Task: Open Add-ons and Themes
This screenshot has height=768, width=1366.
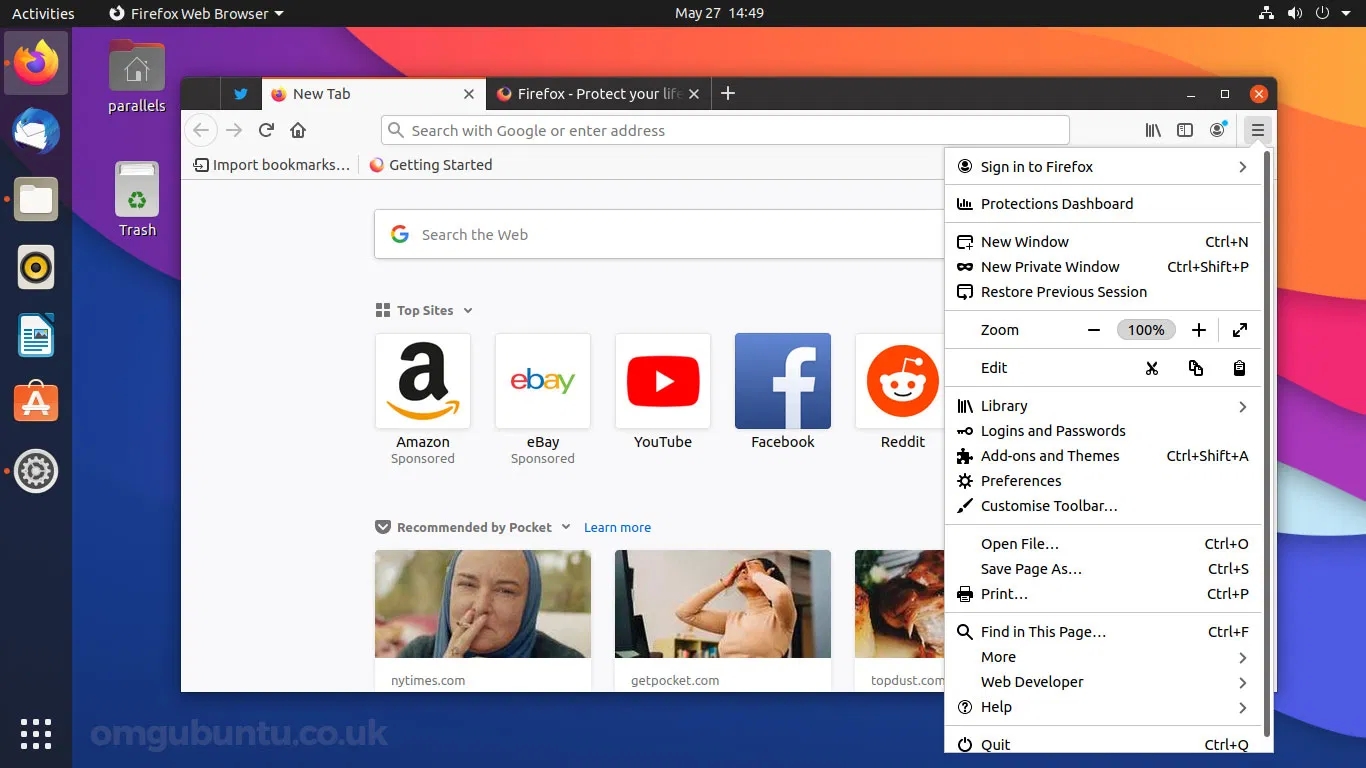Action: 1103,456
